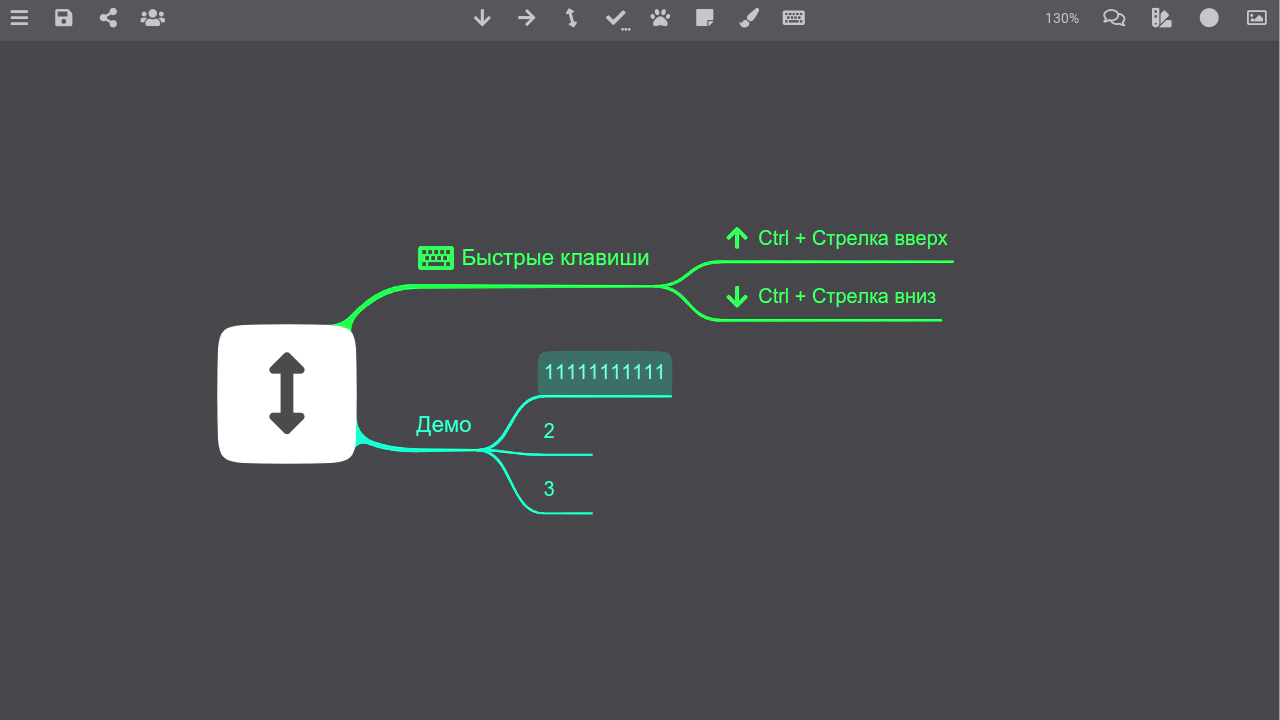Open the paw icon picker

click(660, 18)
